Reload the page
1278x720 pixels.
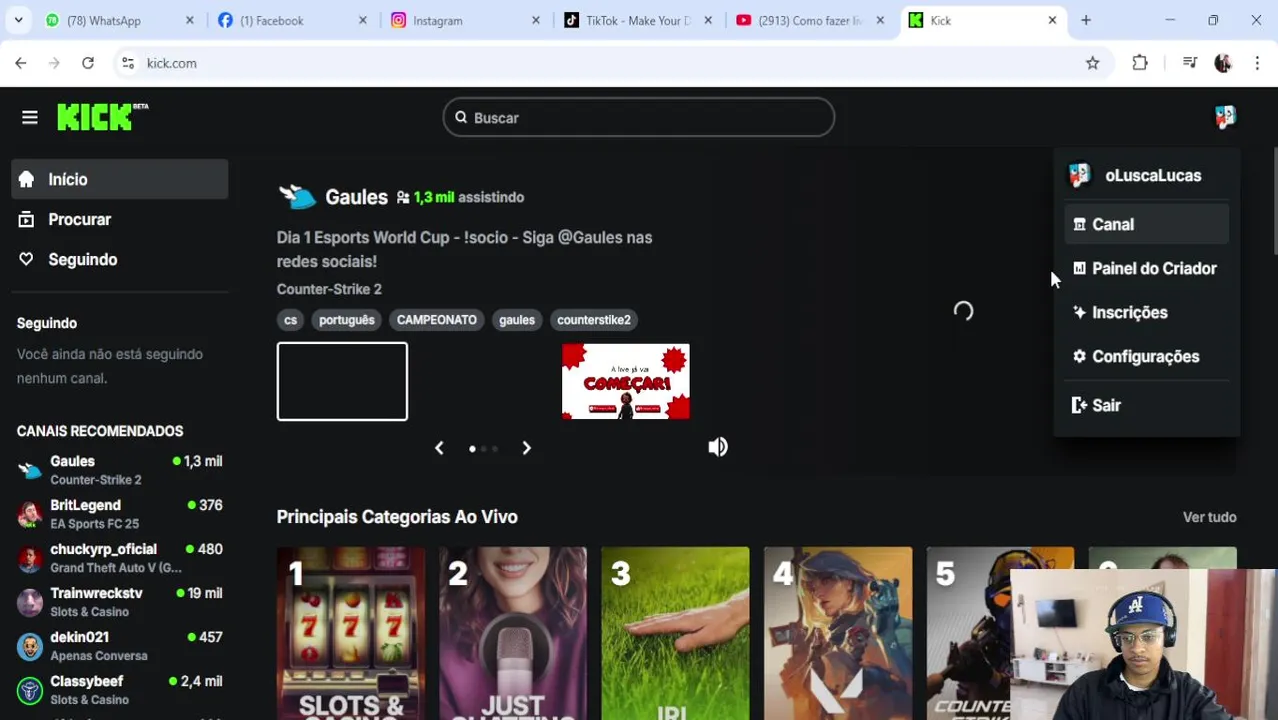pos(88,63)
